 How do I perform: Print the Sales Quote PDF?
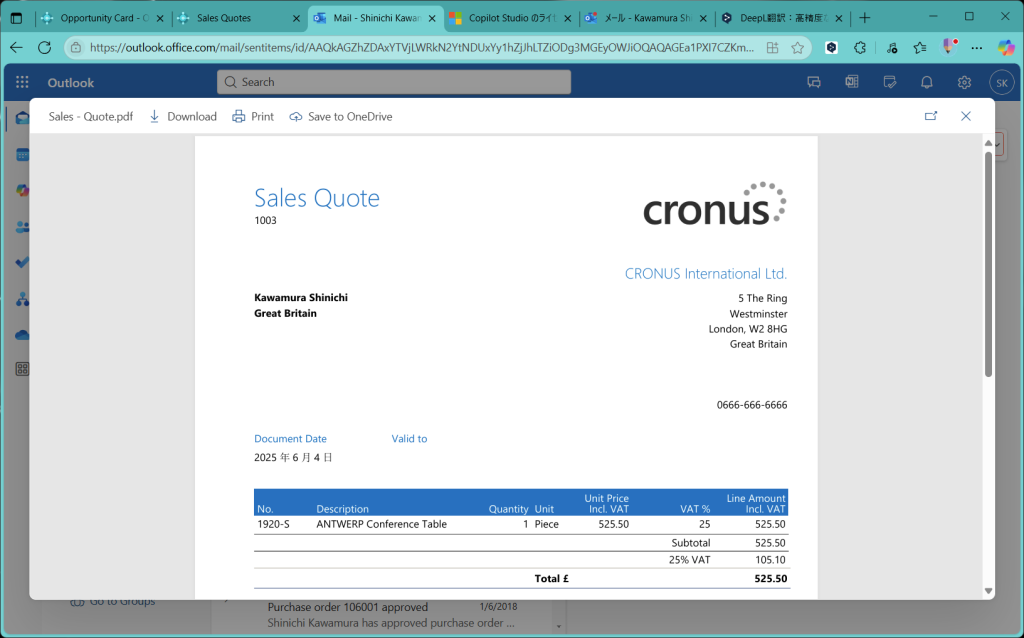[253, 116]
